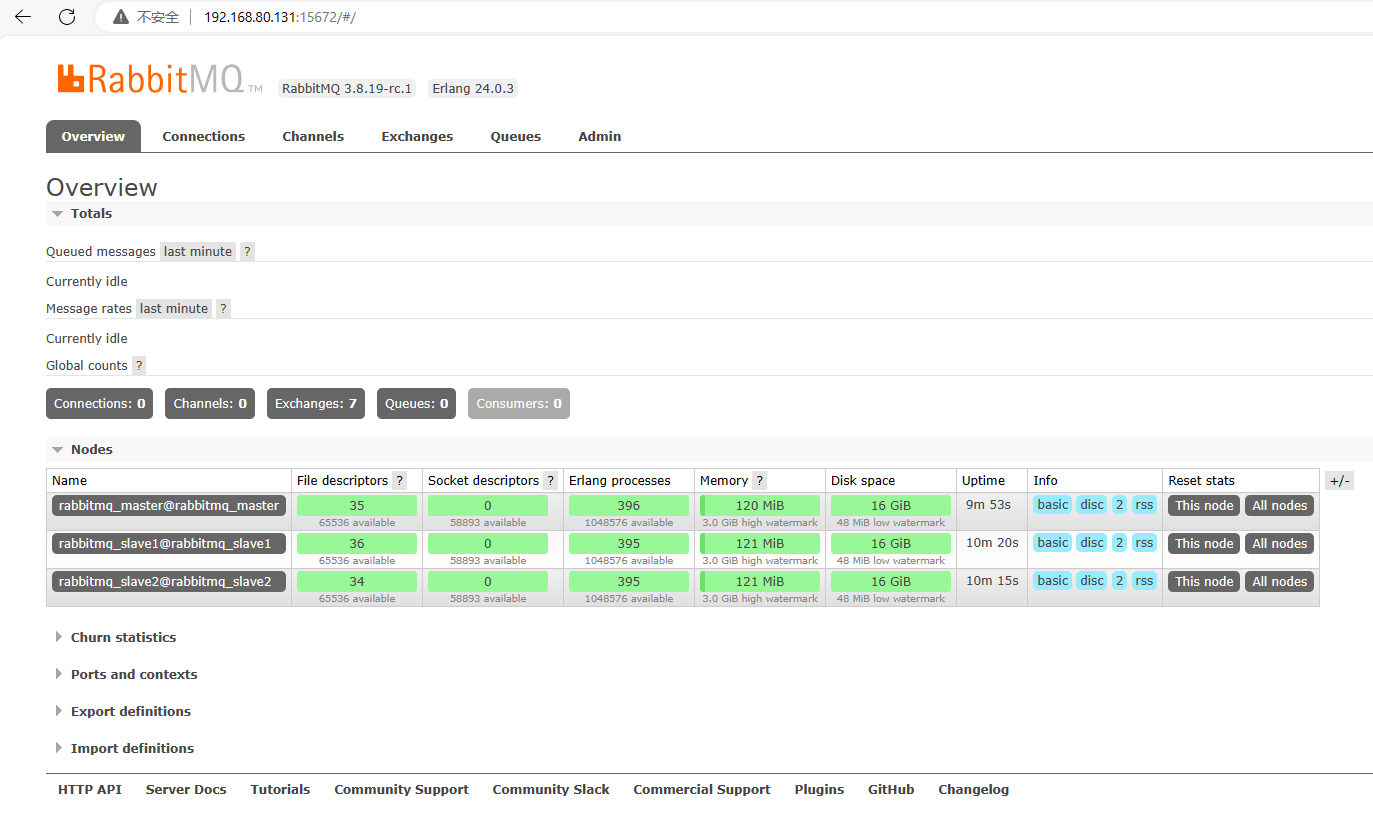Open the GitHub footer link

pyautogui.click(x=891, y=790)
